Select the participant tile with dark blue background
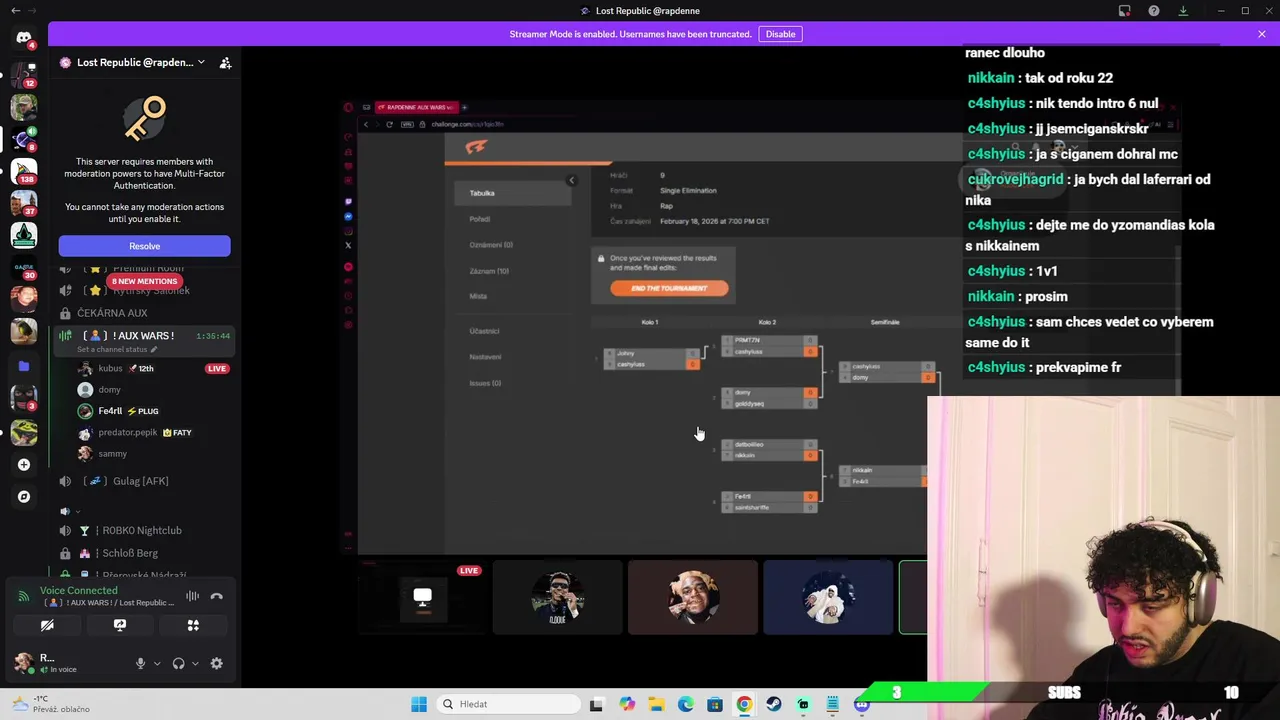This screenshot has height=720, width=1280. tap(828, 598)
